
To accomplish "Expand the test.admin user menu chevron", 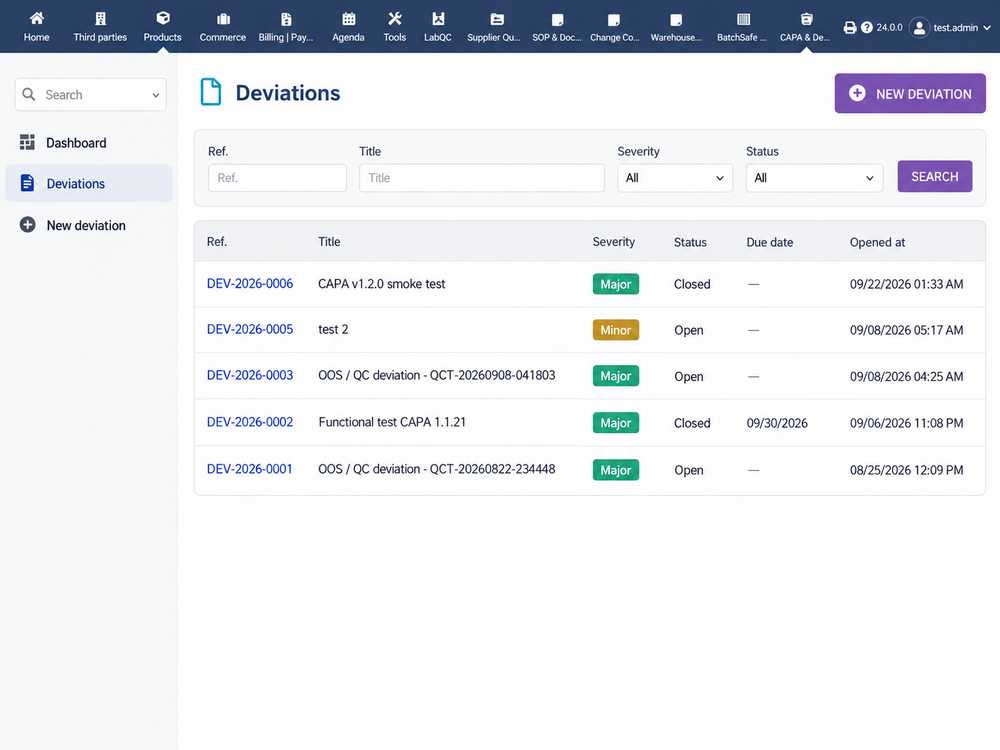I will click(987, 27).
